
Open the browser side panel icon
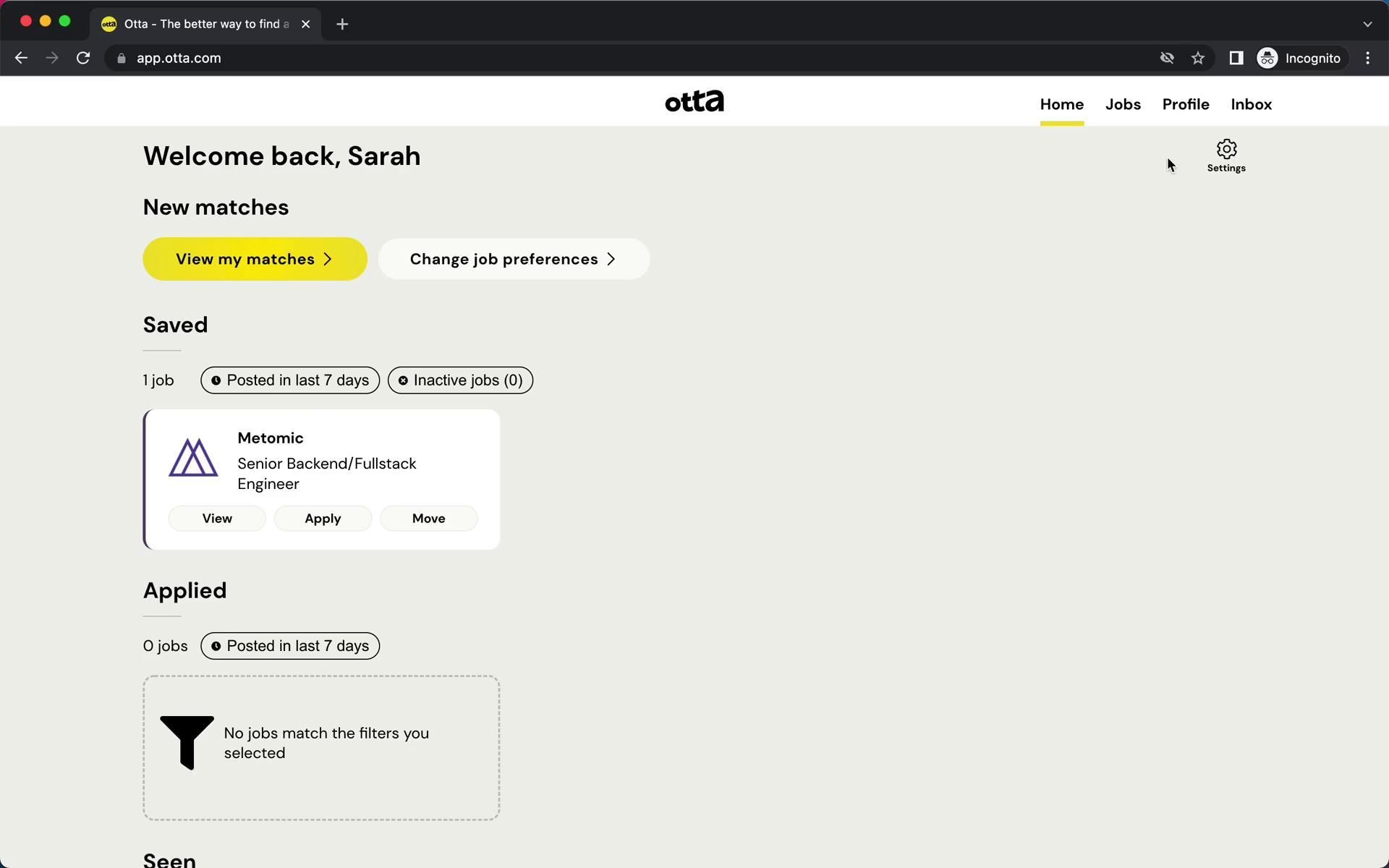click(1236, 58)
